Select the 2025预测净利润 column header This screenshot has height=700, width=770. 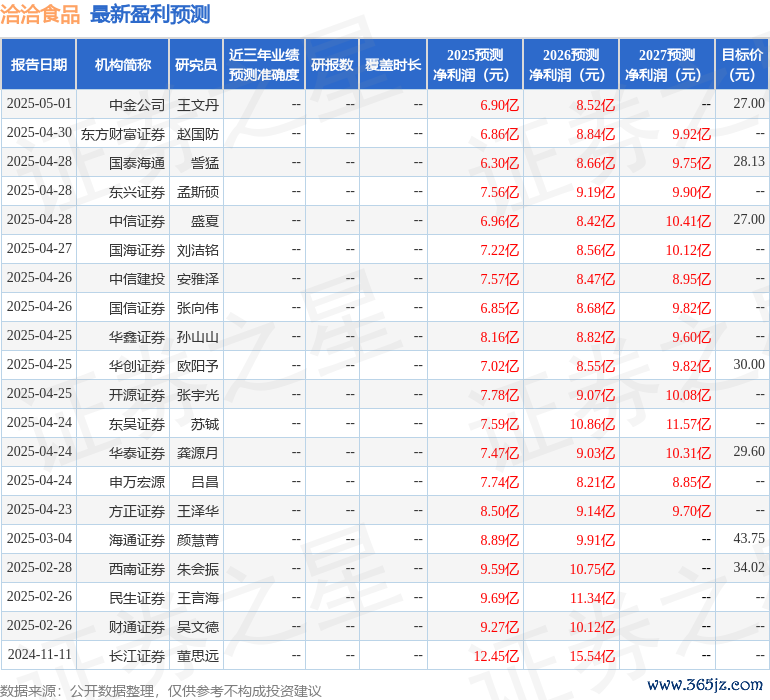click(475, 64)
